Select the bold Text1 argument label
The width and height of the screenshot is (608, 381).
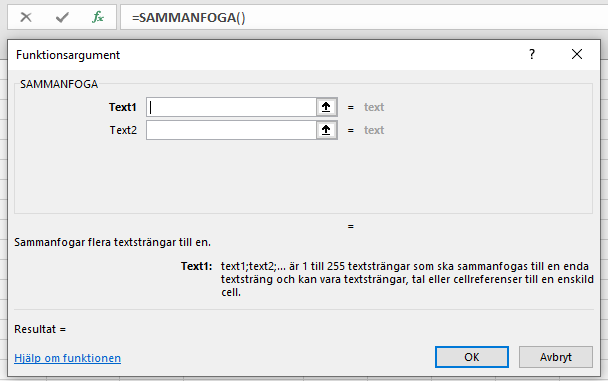click(x=123, y=107)
